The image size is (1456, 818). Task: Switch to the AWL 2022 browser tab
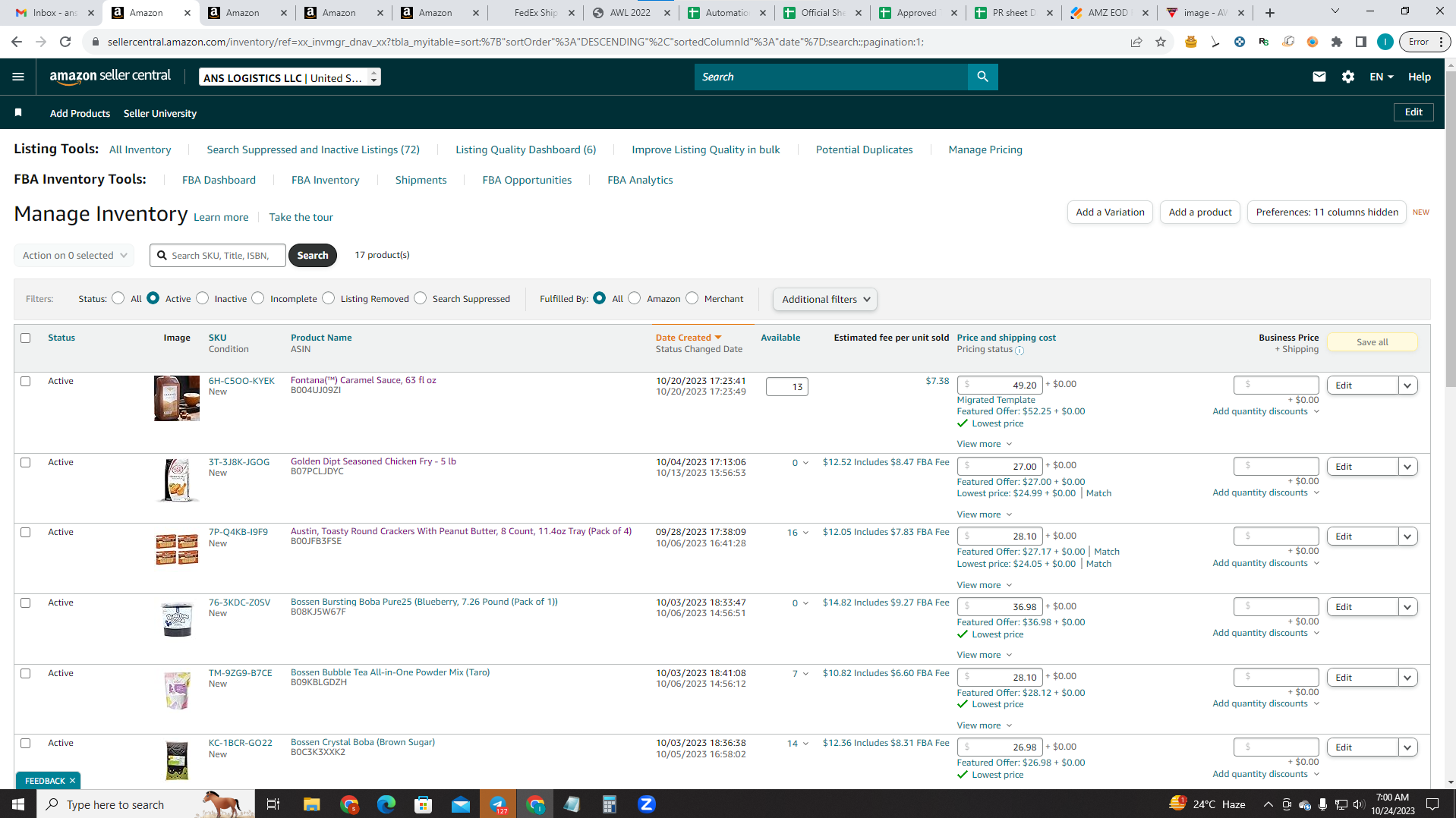click(x=632, y=12)
